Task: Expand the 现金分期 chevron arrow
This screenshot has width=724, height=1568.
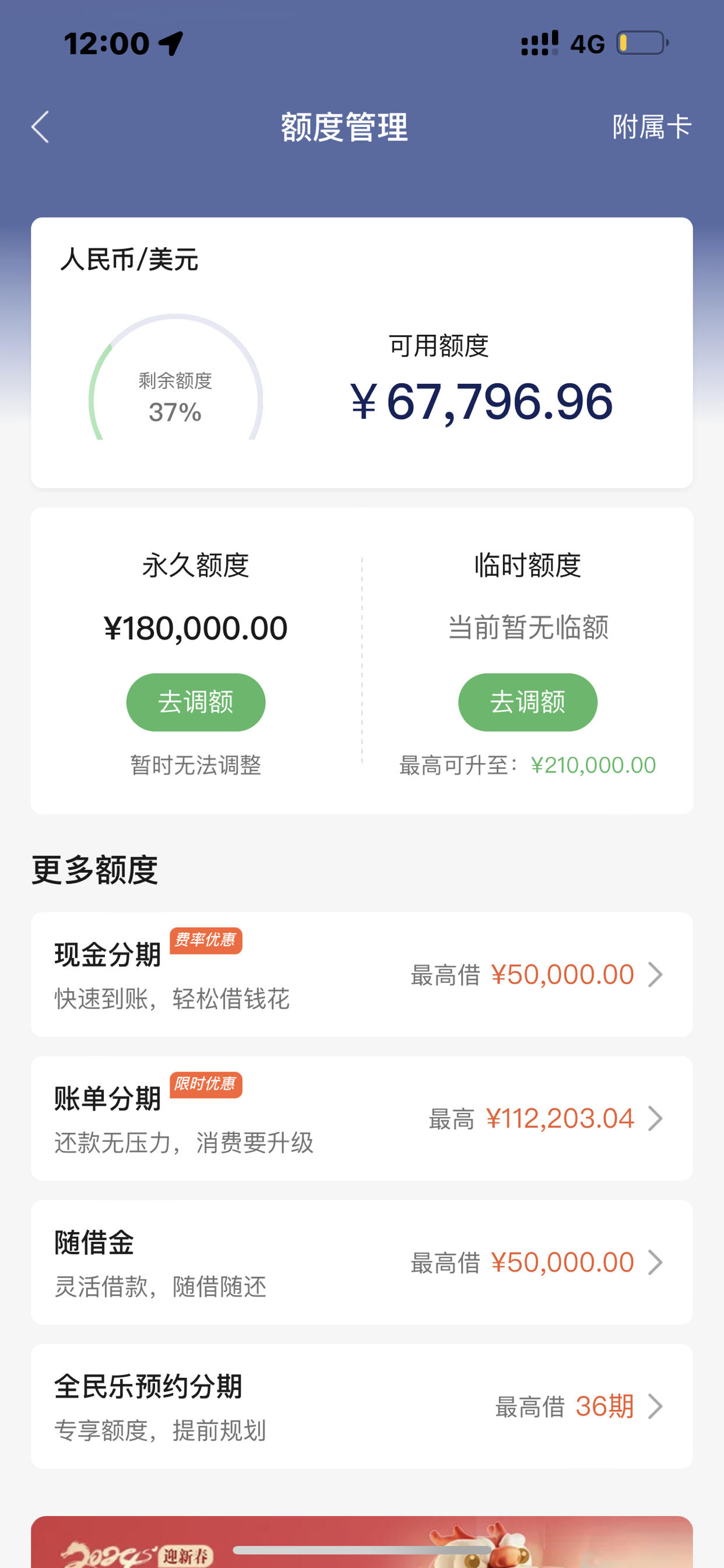Action: [655, 975]
